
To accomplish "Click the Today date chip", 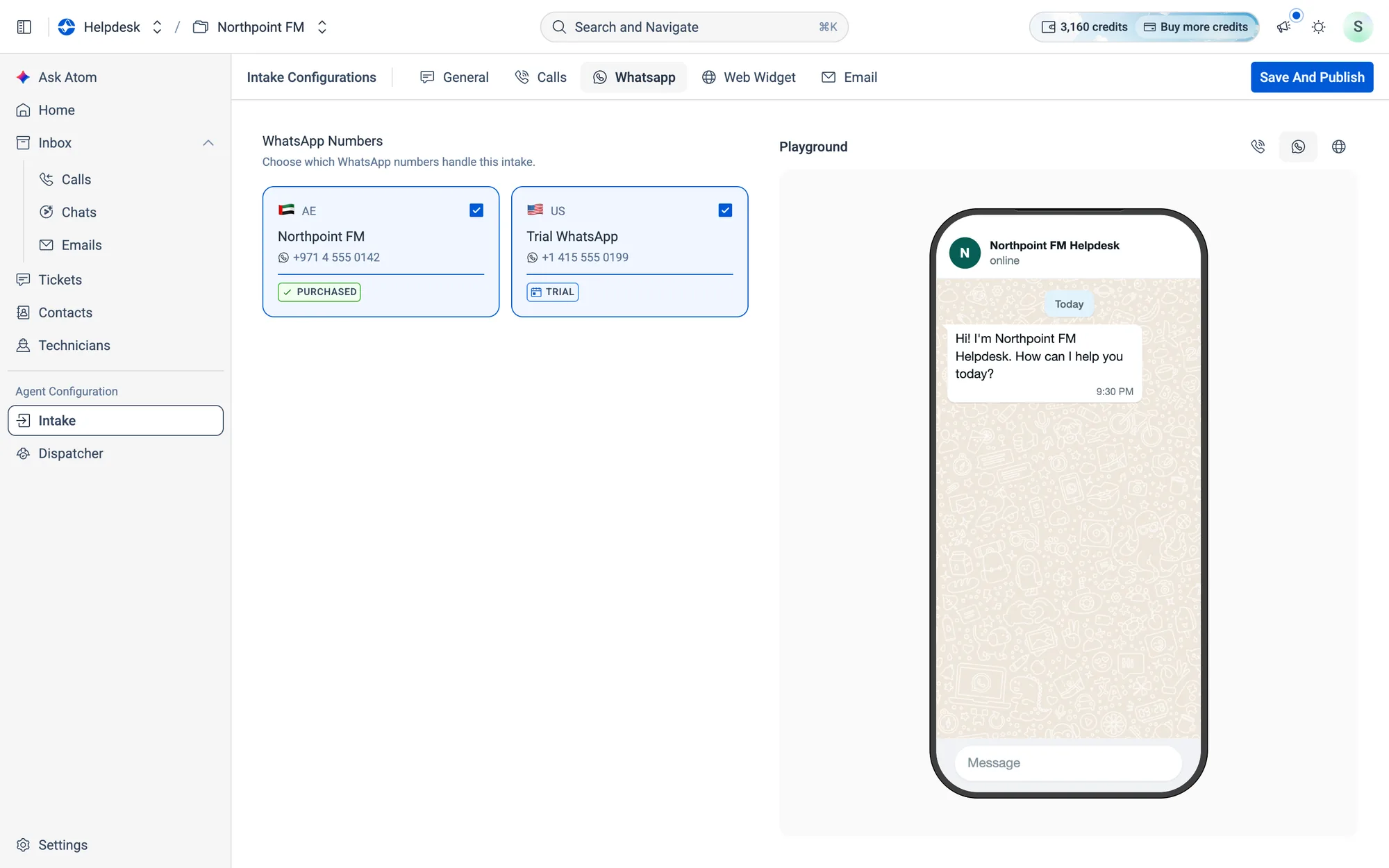I will [x=1069, y=304].
